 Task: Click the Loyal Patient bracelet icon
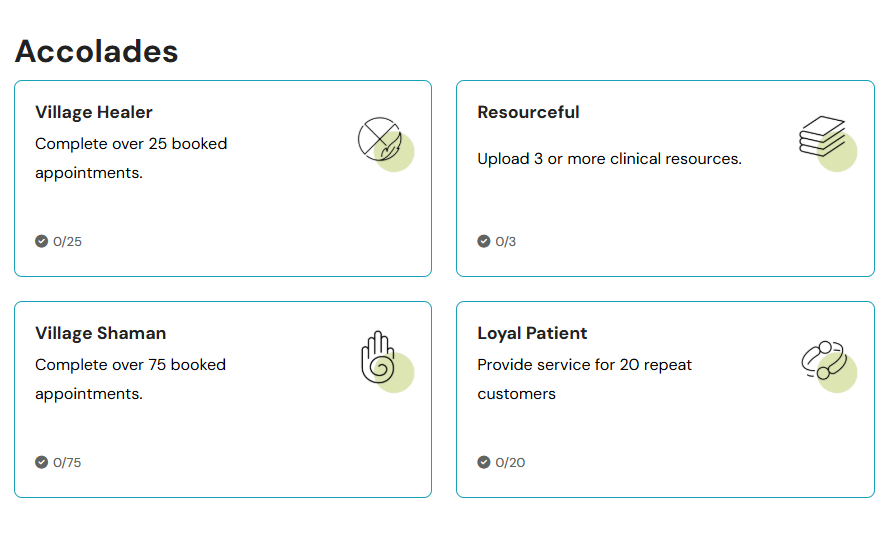[827, 363]
